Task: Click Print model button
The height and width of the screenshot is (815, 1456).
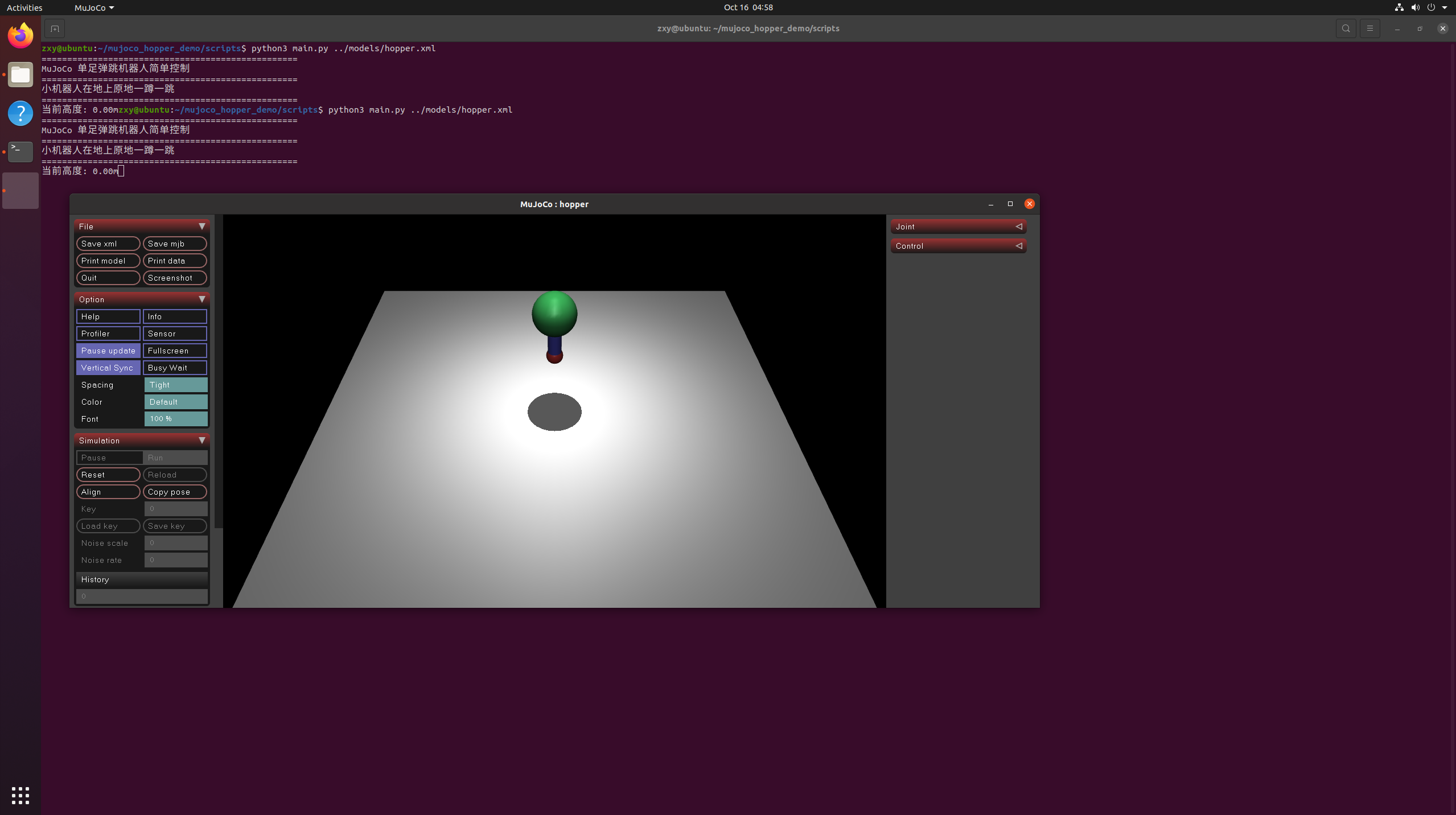Action: [x=108, y=261]
